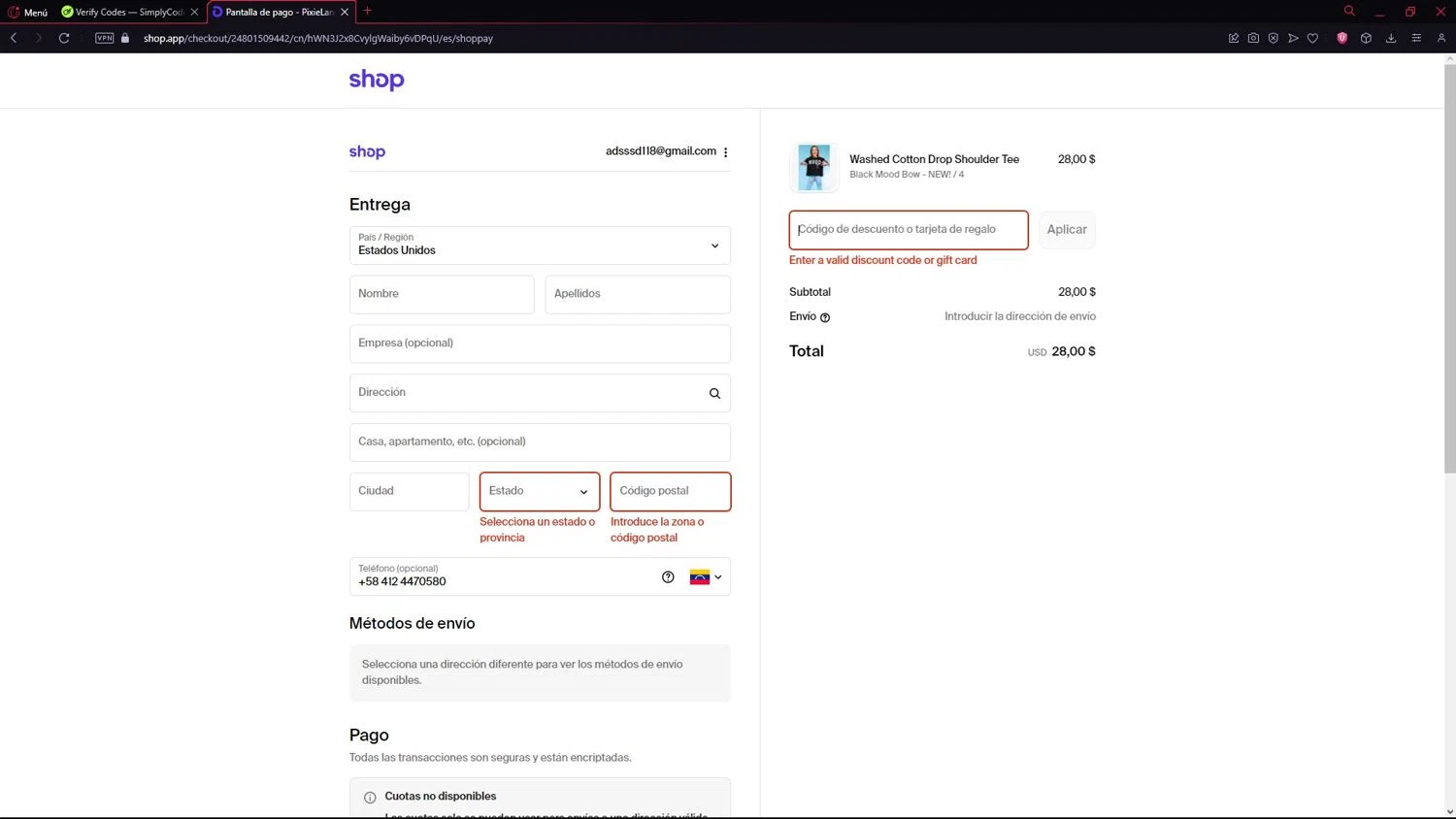Screen dimensions: 1456x819
Task: Click the Aplicar button
Action: (x=1067, y=230)
